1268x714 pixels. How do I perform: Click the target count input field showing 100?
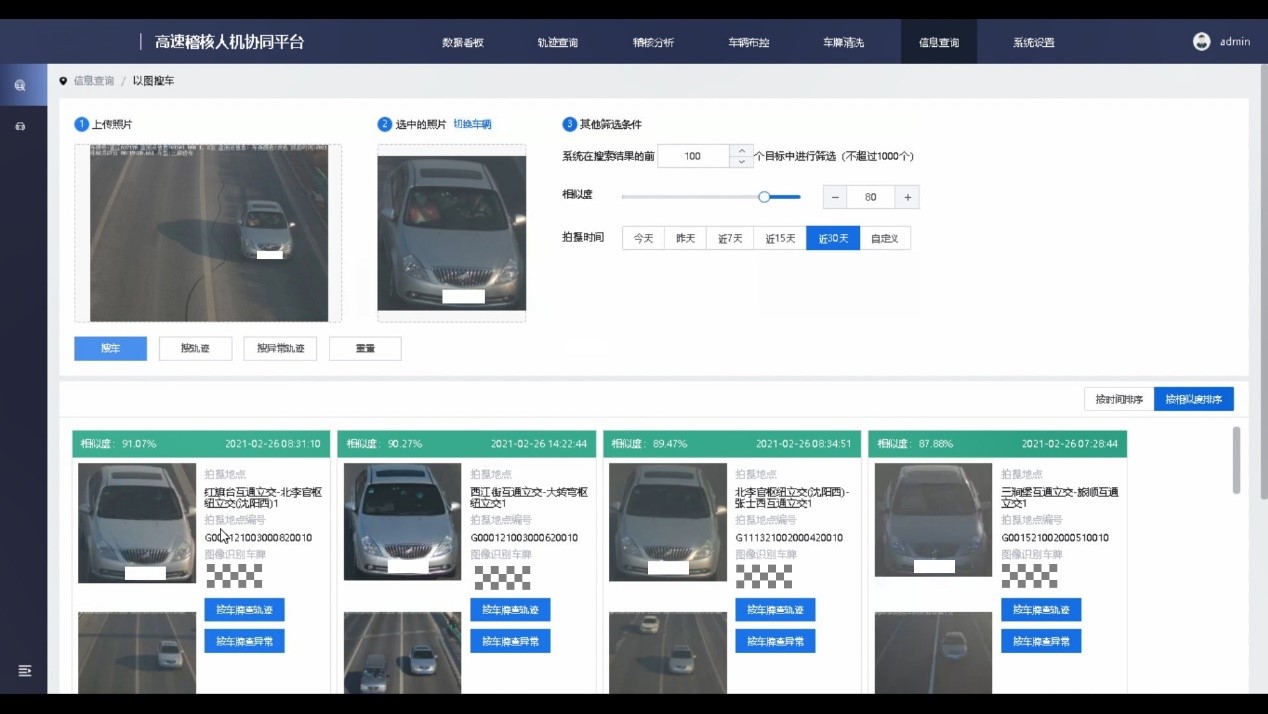click(x=693, y=156)
